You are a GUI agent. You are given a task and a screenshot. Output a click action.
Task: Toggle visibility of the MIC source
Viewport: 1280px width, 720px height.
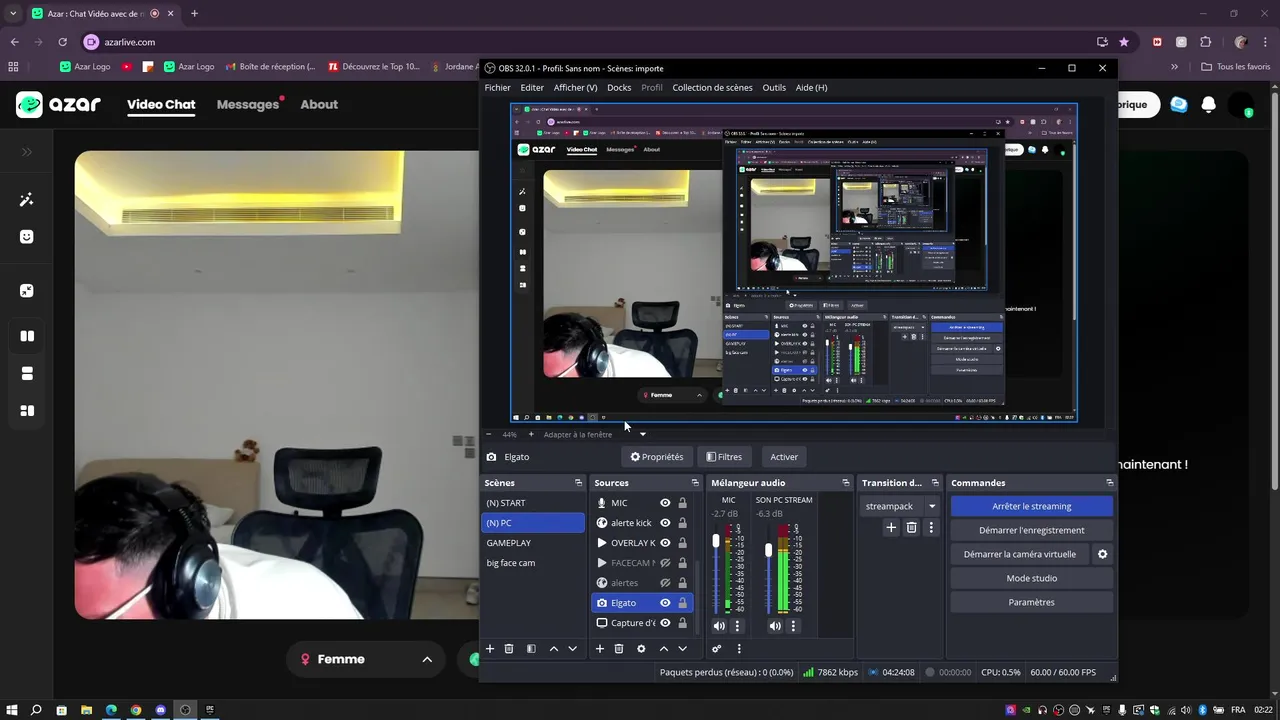[x=665, y=503]
